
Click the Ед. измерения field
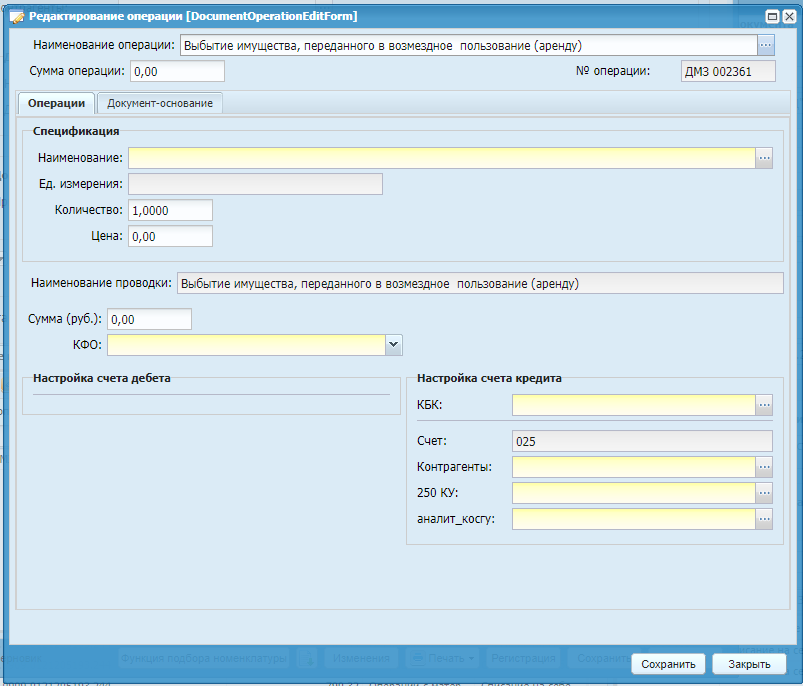coord(256,184)
